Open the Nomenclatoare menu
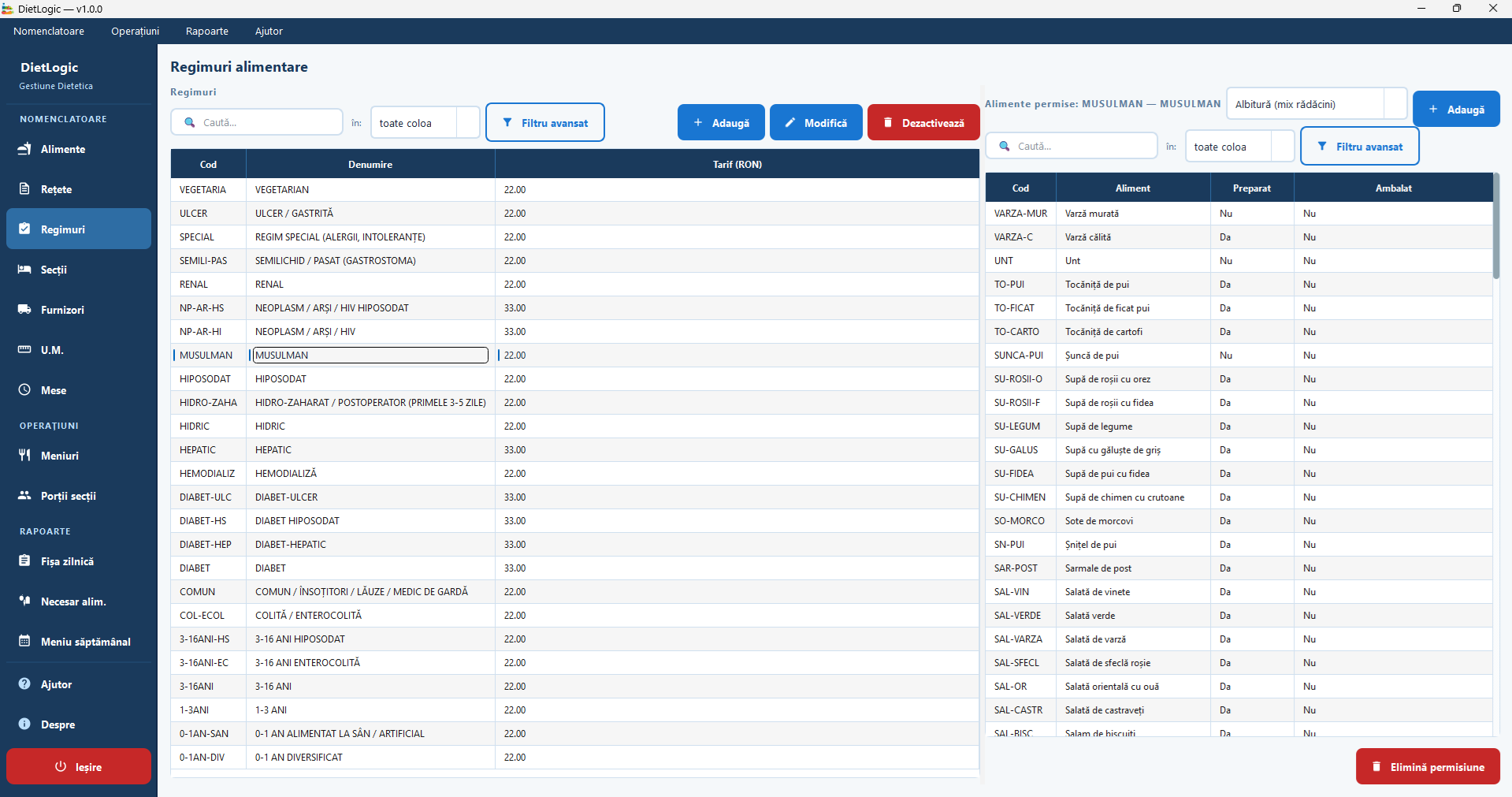This screenshot has height=797, width=1512. point(49,32)
